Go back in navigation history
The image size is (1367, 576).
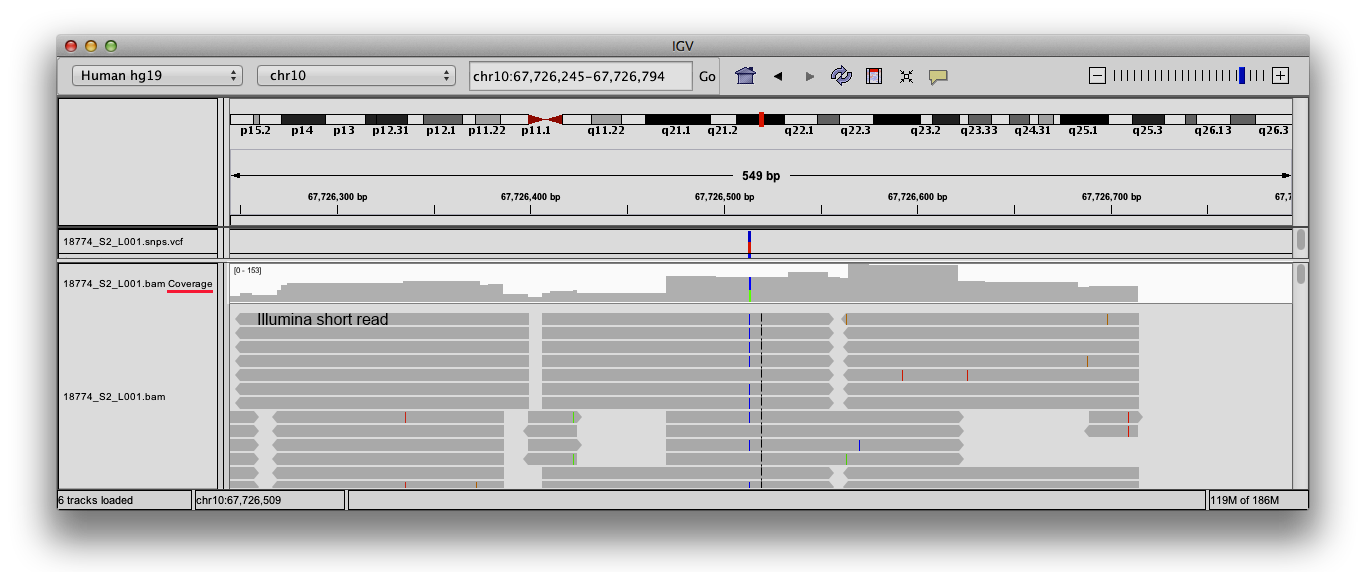(x=777, y=75)
